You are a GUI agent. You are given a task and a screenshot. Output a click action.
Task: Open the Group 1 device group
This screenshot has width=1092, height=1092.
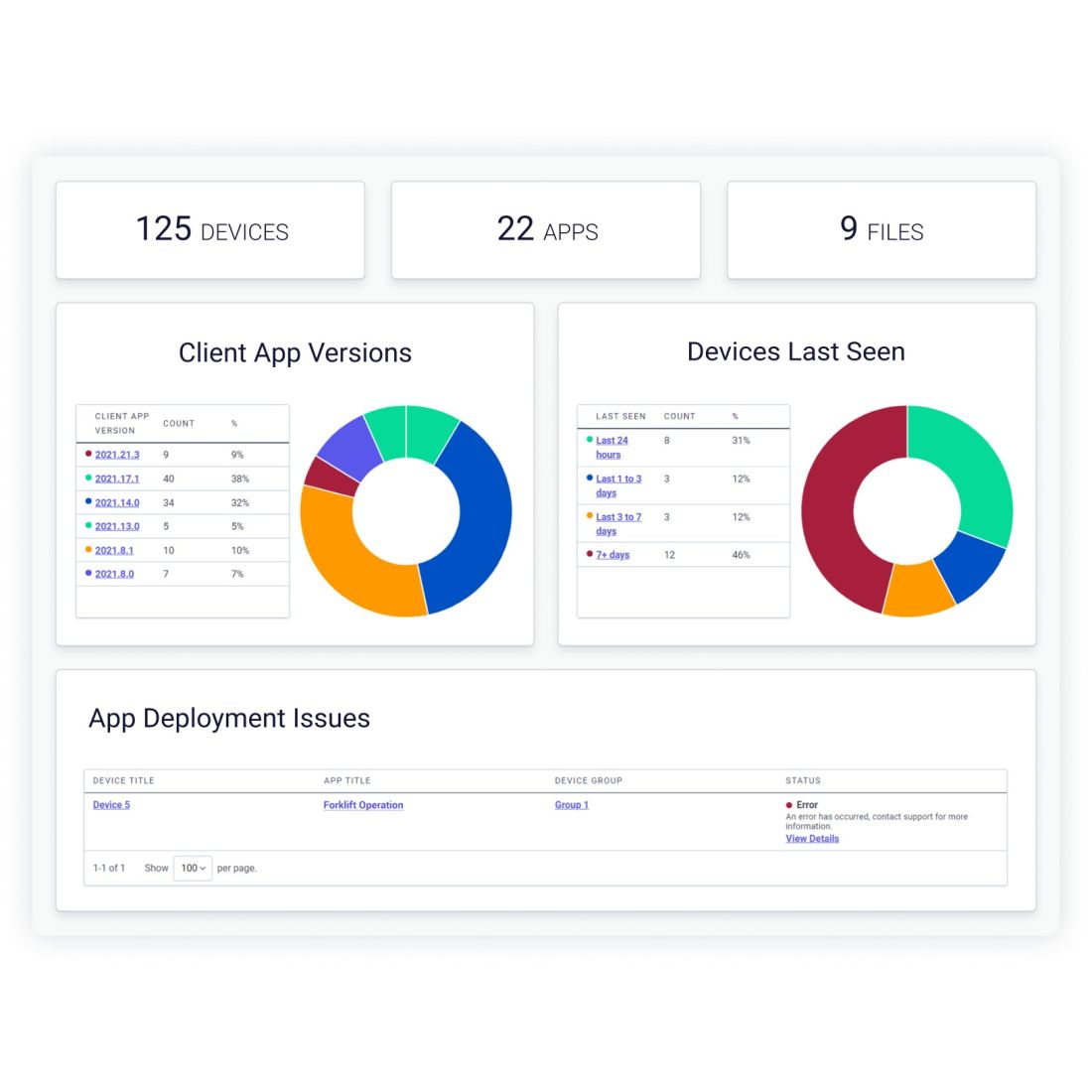pos(572,805)
